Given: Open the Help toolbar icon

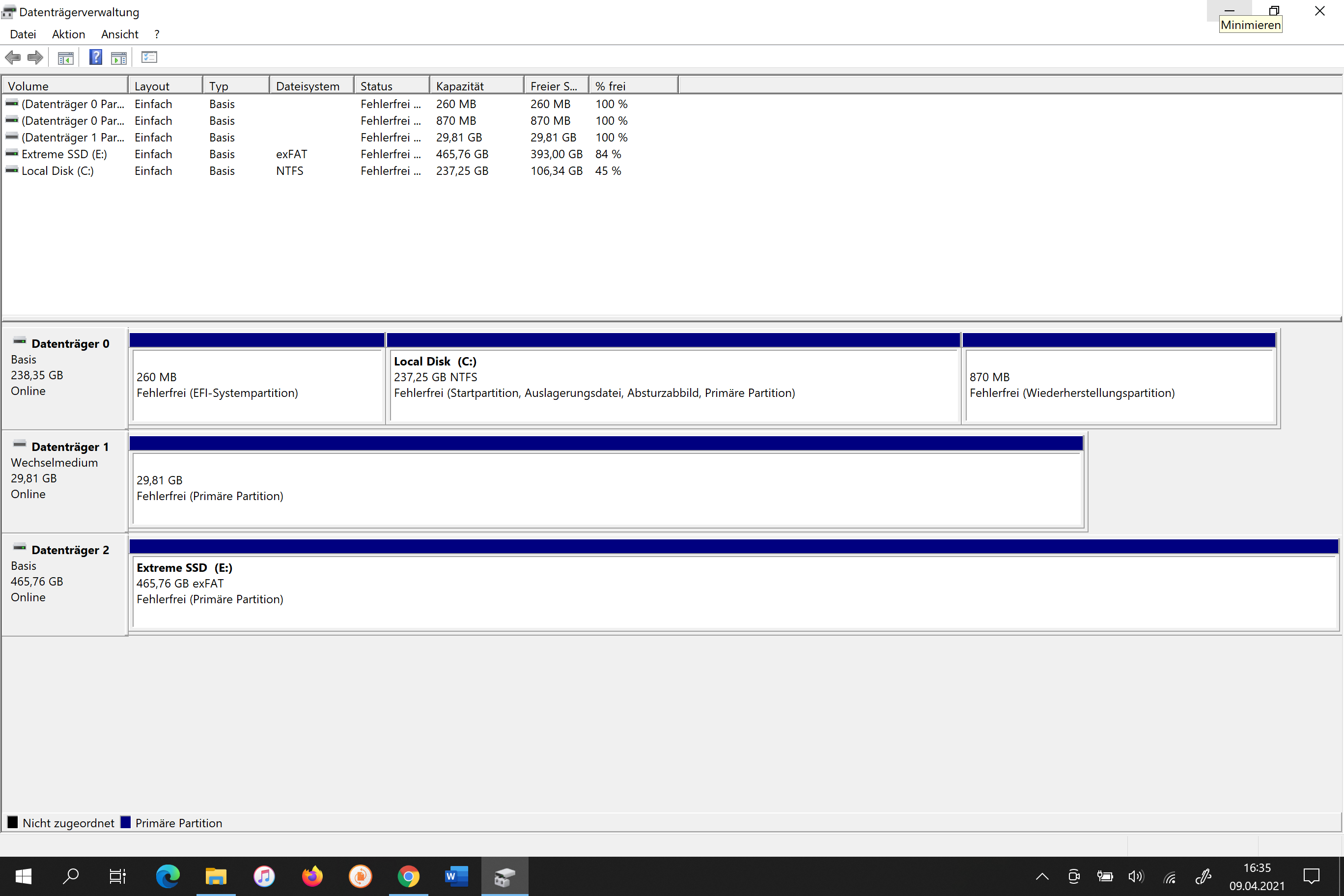Looking at the screenshot, I should [x=95, y=57].
